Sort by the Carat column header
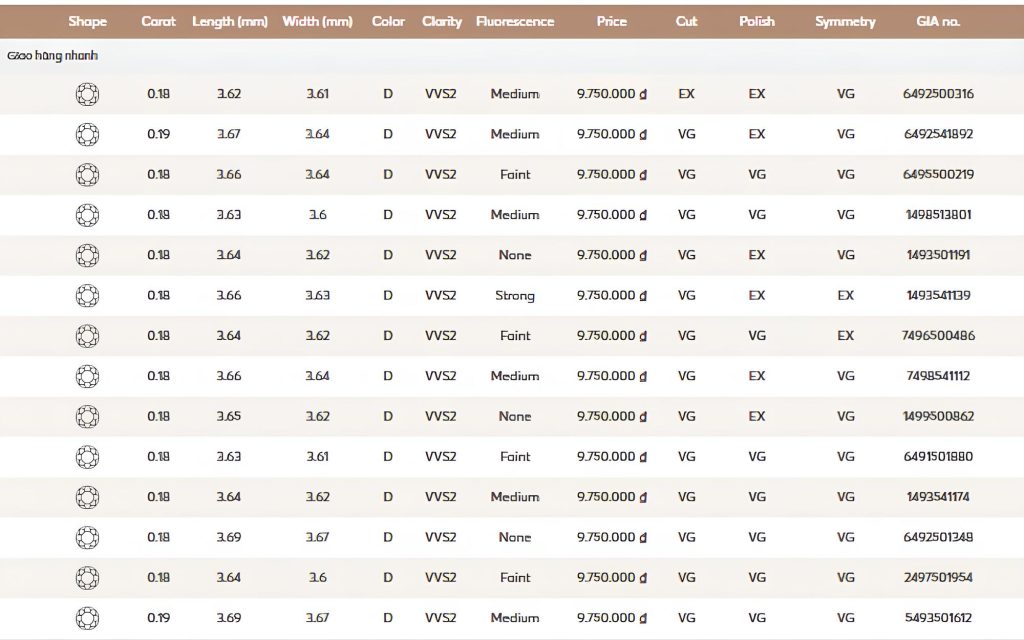 (158, 22)
